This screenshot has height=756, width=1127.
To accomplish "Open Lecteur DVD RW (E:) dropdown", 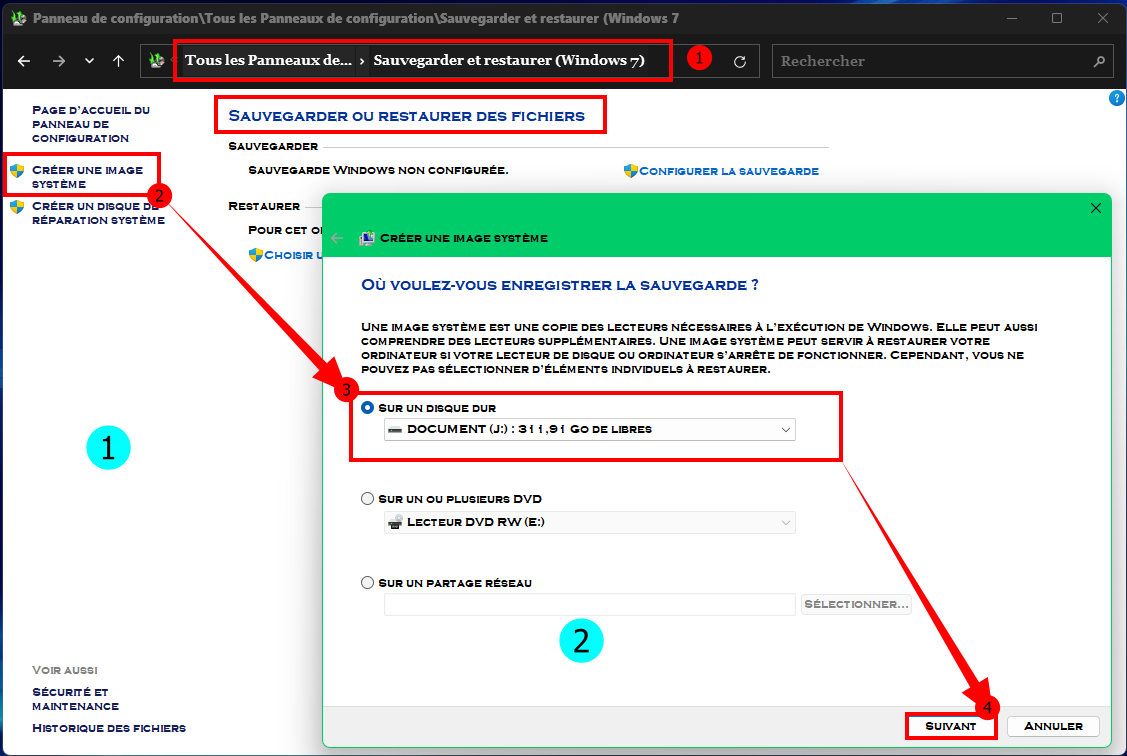I will (x=589, y=522).
